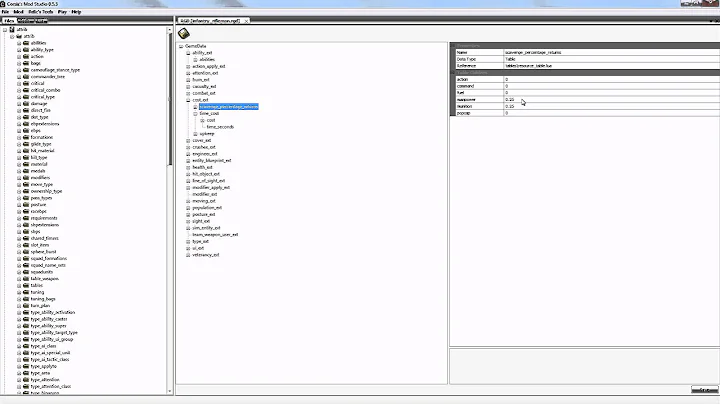Click the fuel value cell
This screenshot has width=720, height=404.
tap(612, 93)
